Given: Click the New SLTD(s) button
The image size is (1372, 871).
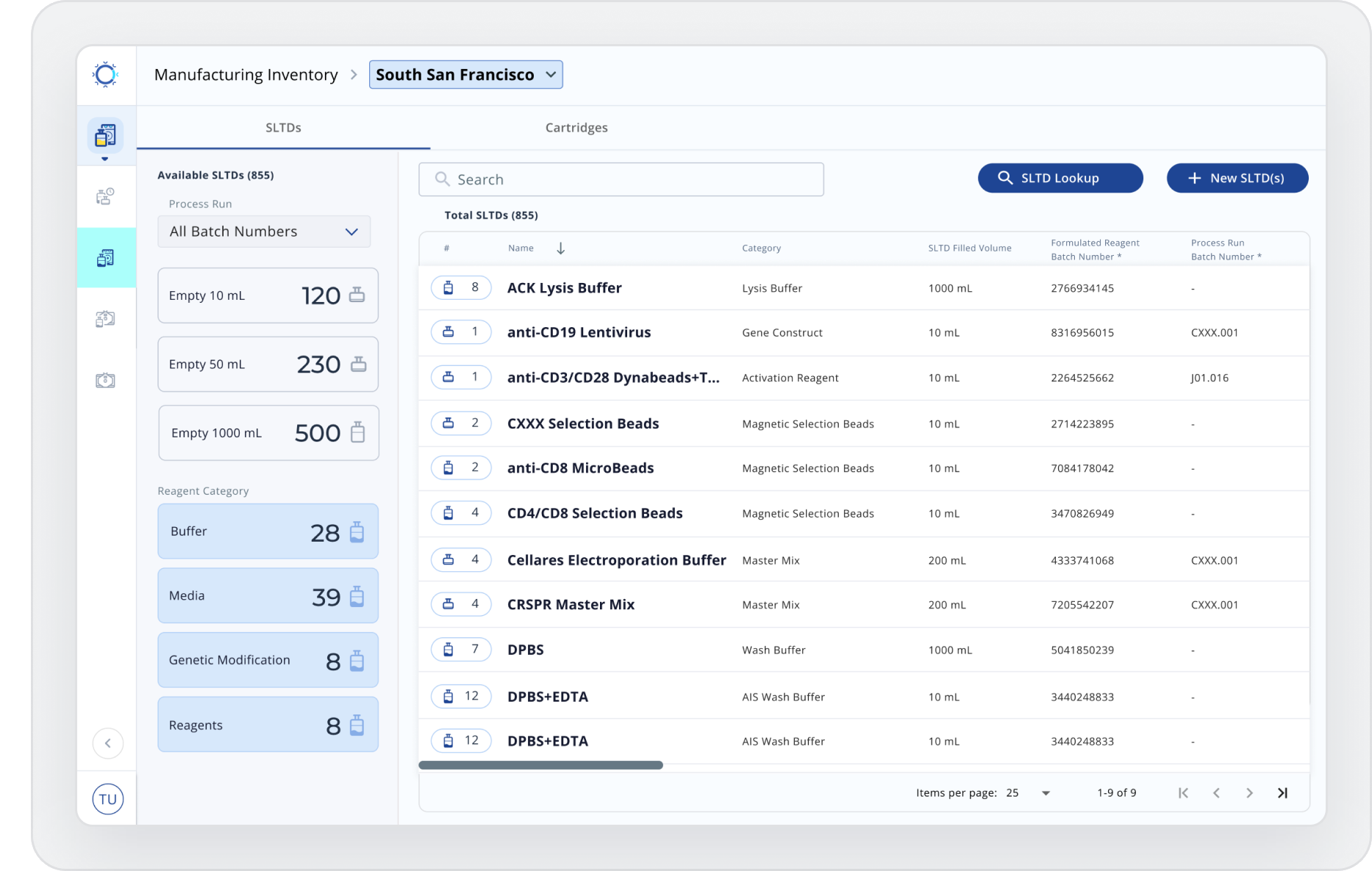Looking at the screenshot, I should click(1237, 178).
